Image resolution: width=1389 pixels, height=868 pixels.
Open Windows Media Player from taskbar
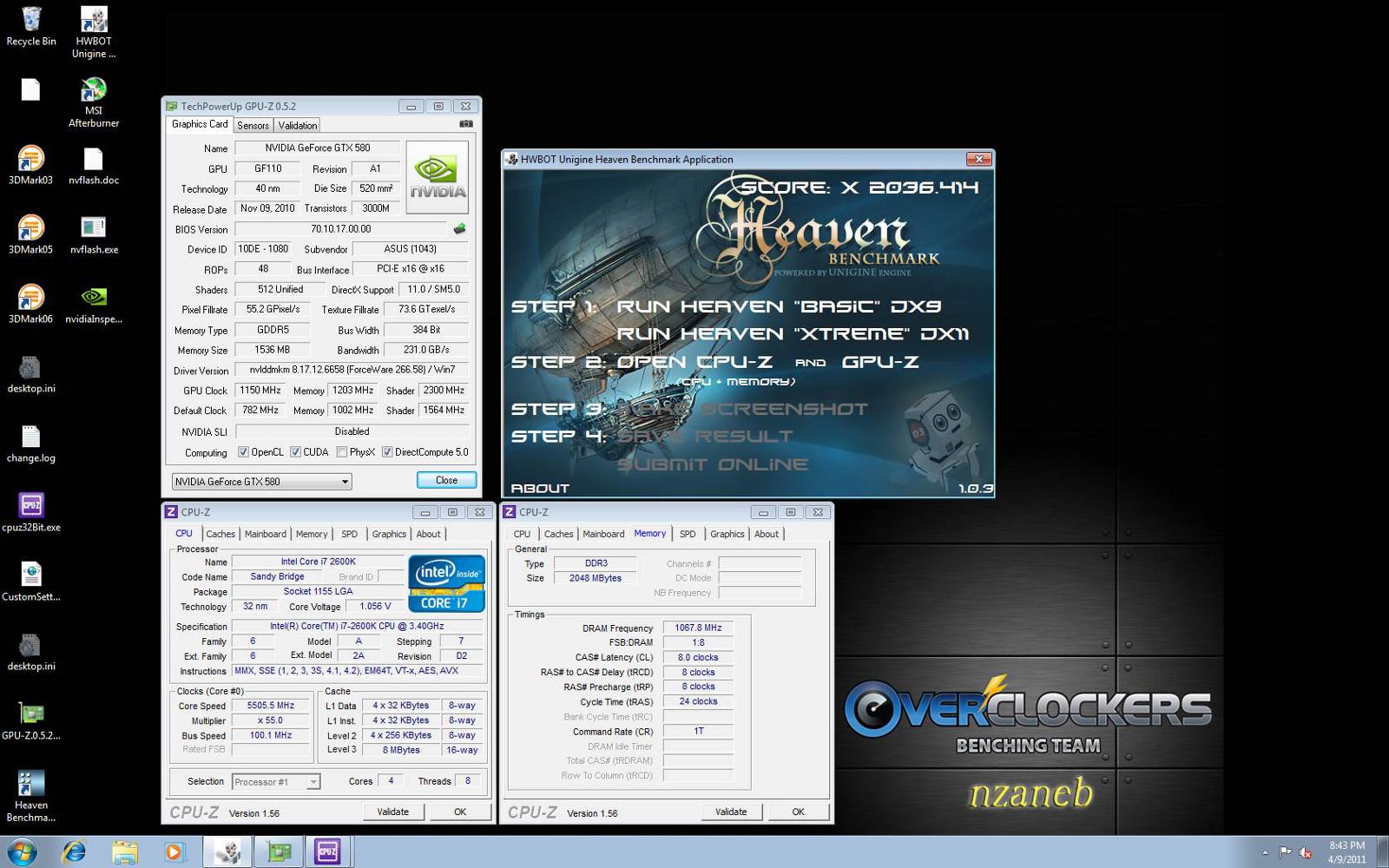pos(174,852)
